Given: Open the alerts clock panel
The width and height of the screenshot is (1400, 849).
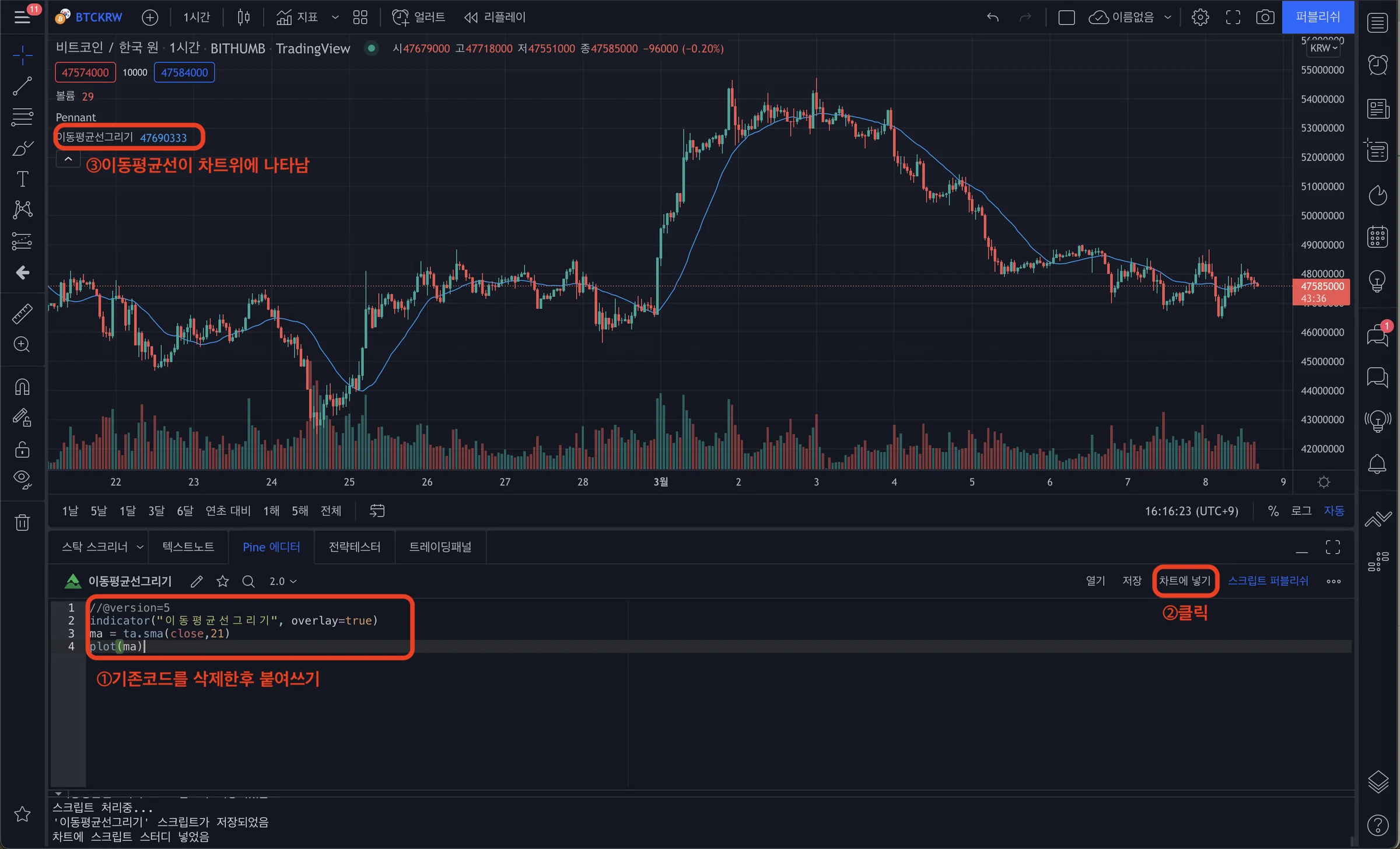Looking at the screenshot, I should point(1377,65).
